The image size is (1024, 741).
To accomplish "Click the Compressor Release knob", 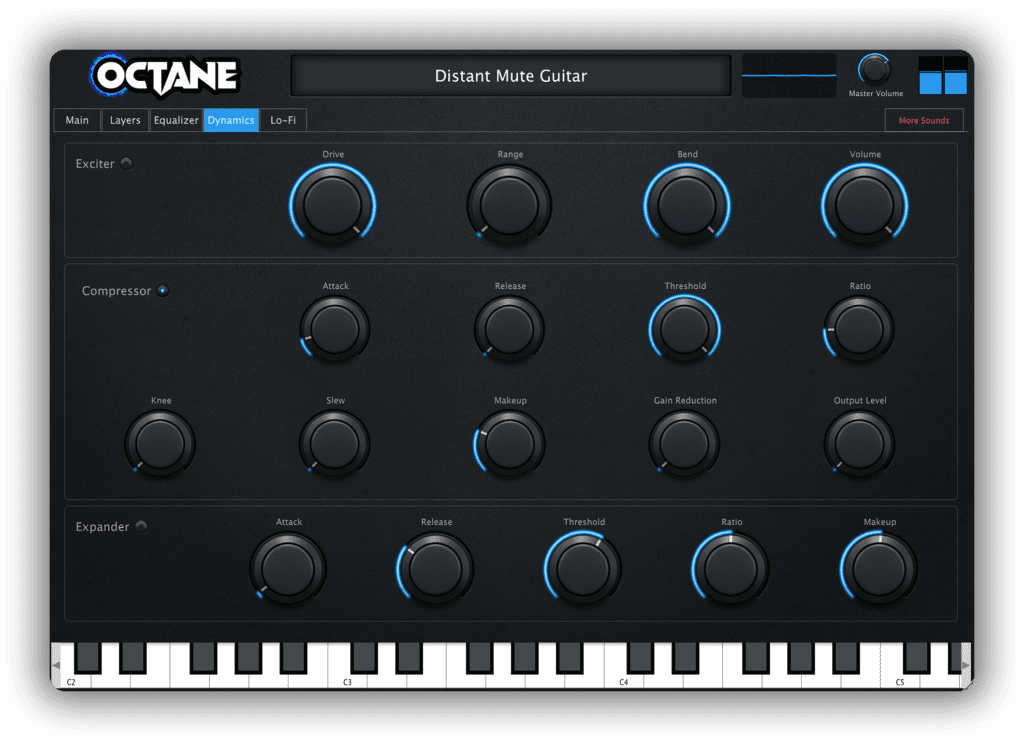I will pyautogui.click(x=509, y=328).
